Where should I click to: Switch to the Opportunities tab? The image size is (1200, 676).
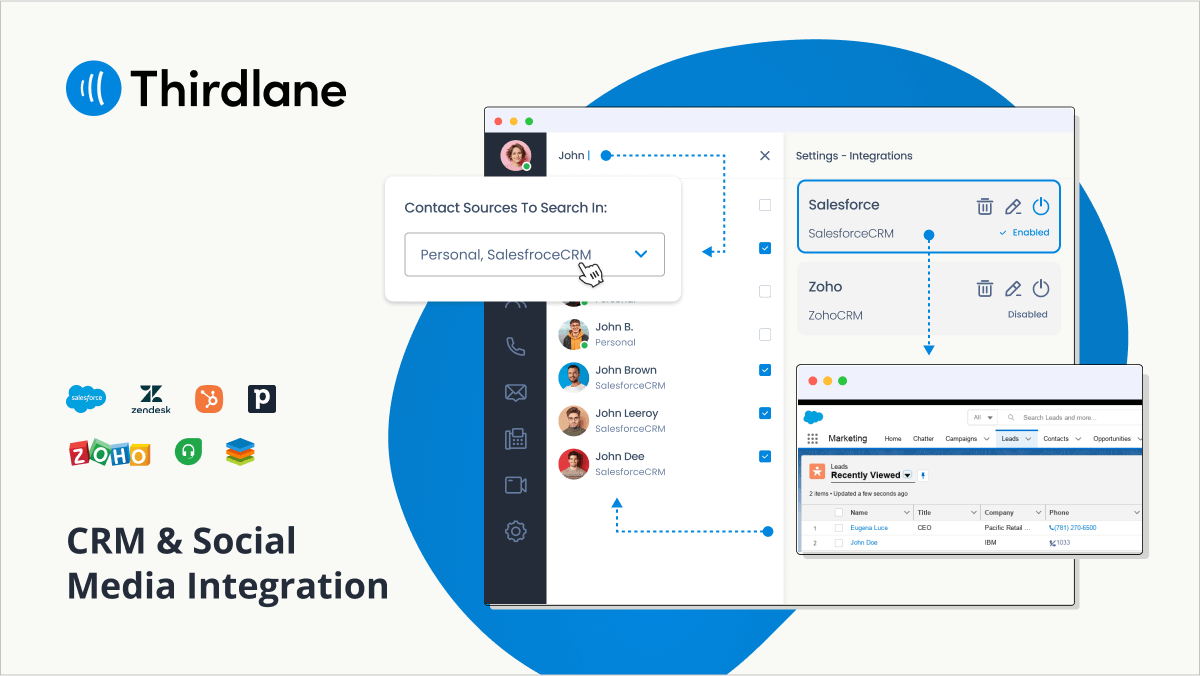(x=1112, y=439)
